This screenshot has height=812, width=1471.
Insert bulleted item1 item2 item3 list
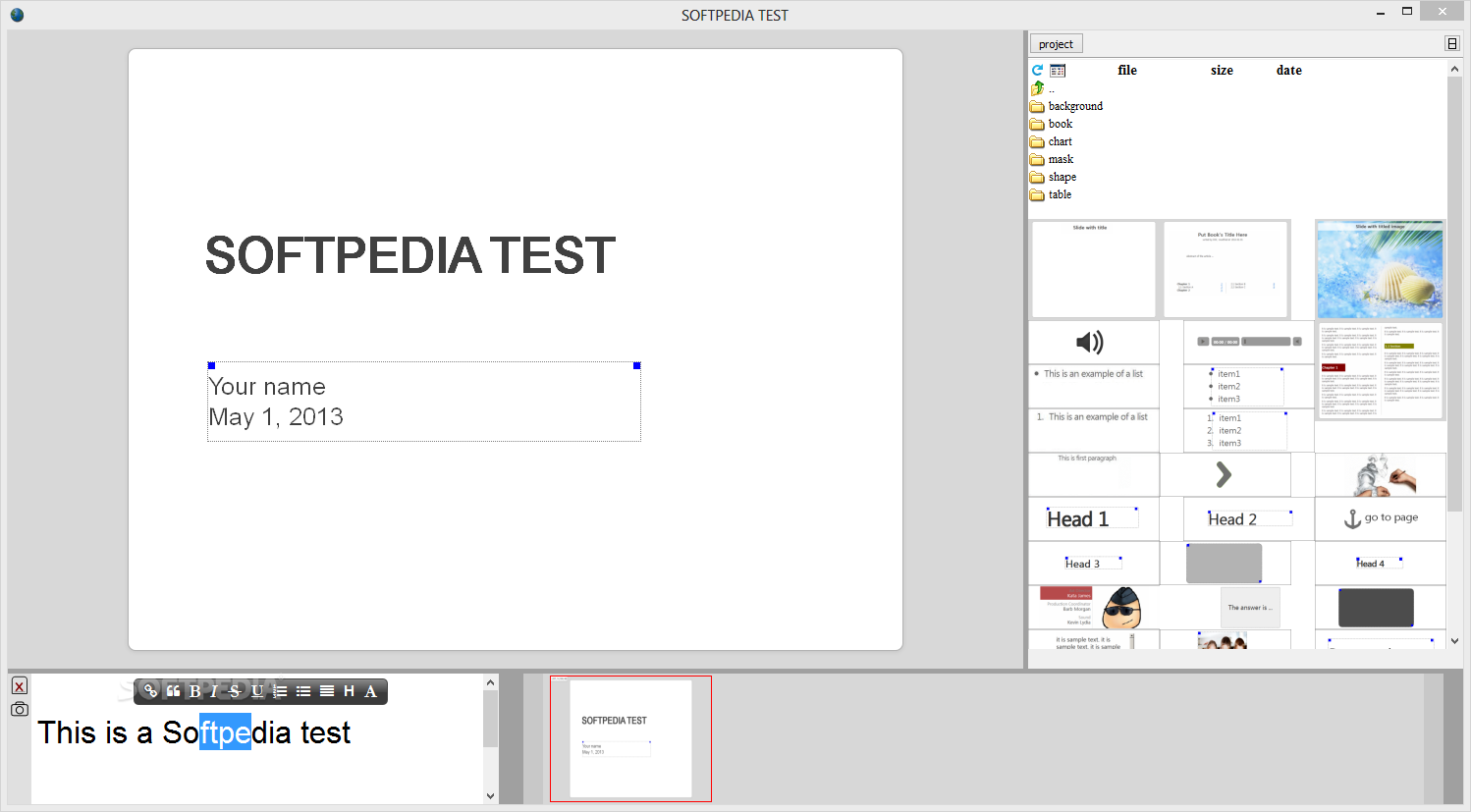[x=1247, y=386]
